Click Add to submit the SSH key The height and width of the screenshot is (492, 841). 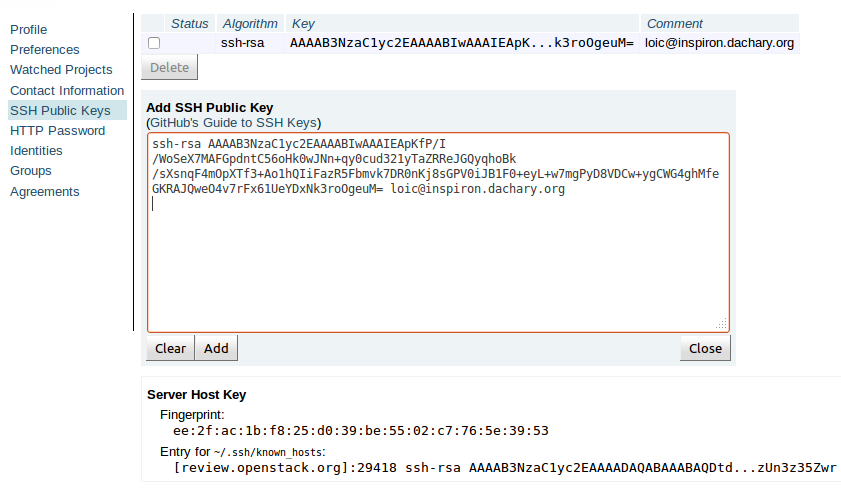pyautogui.click(x=216, y=348)
